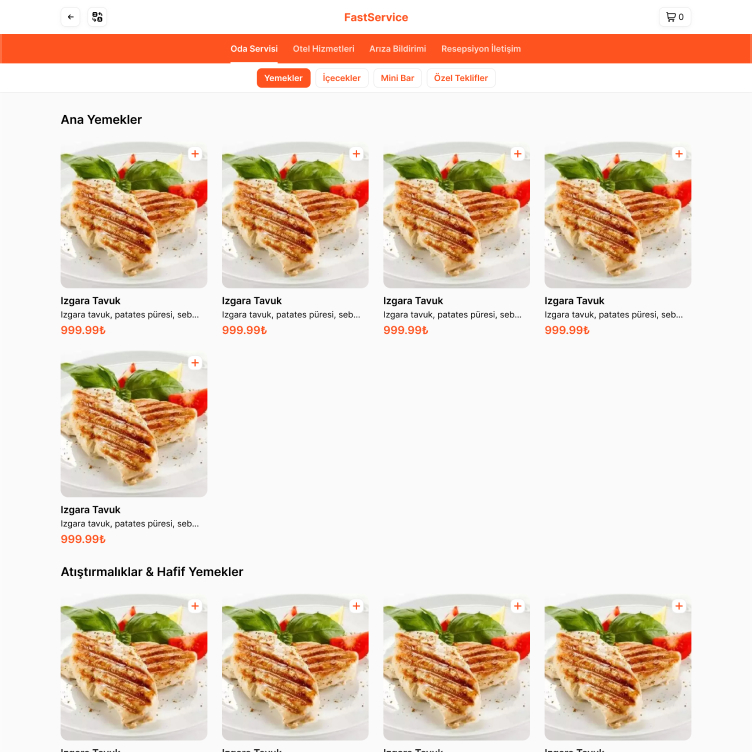Add first Ana Yemekler Izgara Tavuk with plus

tap(195, 154)
